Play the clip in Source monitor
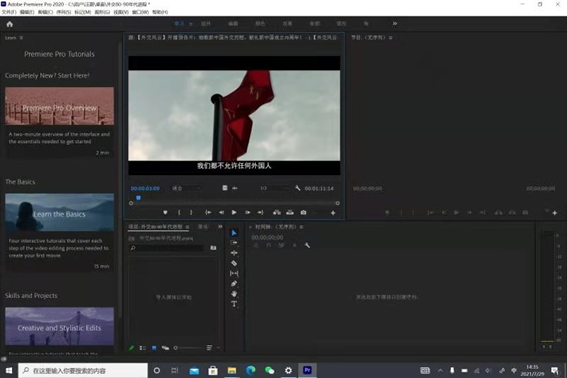Viewport: 567px width, 378px height. [234, 213]
